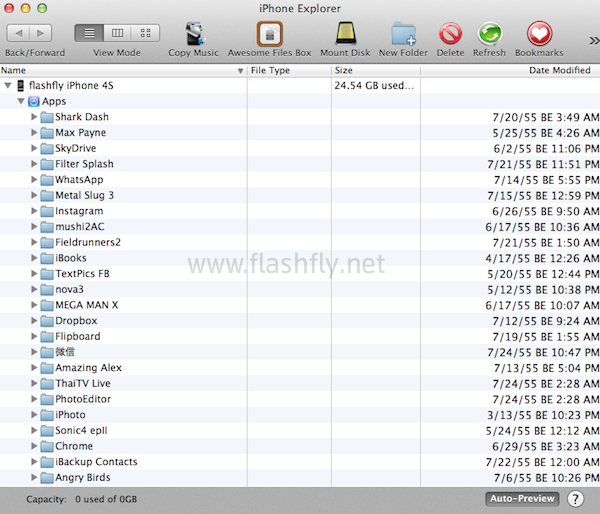Switch to icon grid view mode

(144, 34)
